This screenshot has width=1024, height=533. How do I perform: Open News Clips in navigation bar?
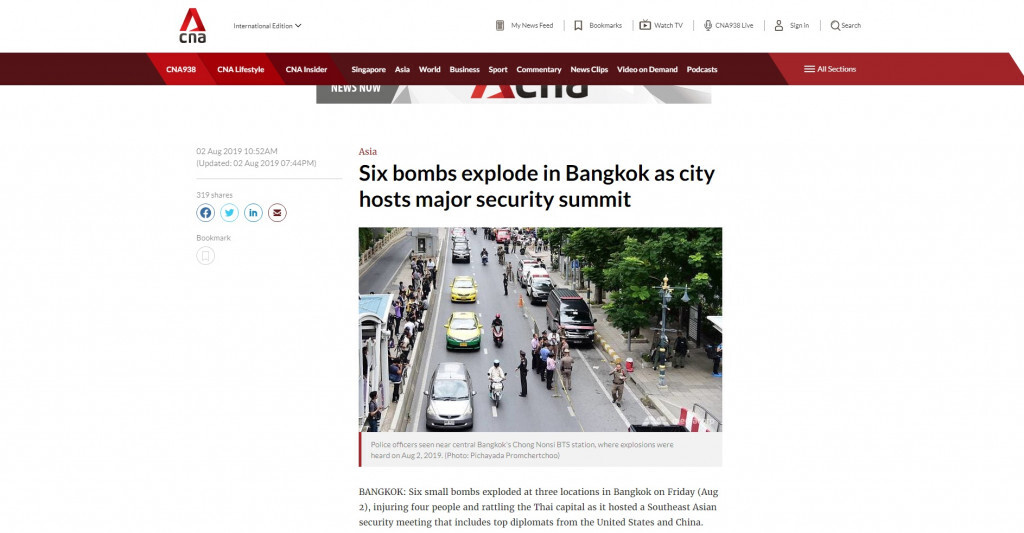[x=589, y=69]
